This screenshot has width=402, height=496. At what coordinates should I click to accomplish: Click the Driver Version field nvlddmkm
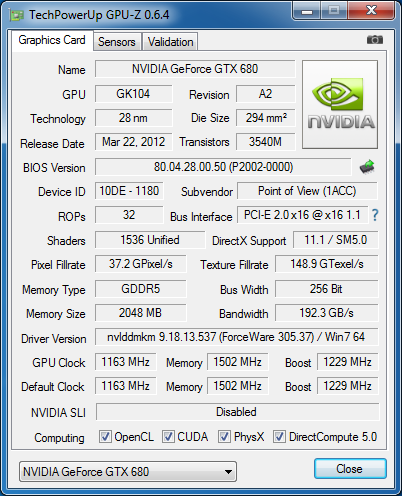click(x=237, y=337)
